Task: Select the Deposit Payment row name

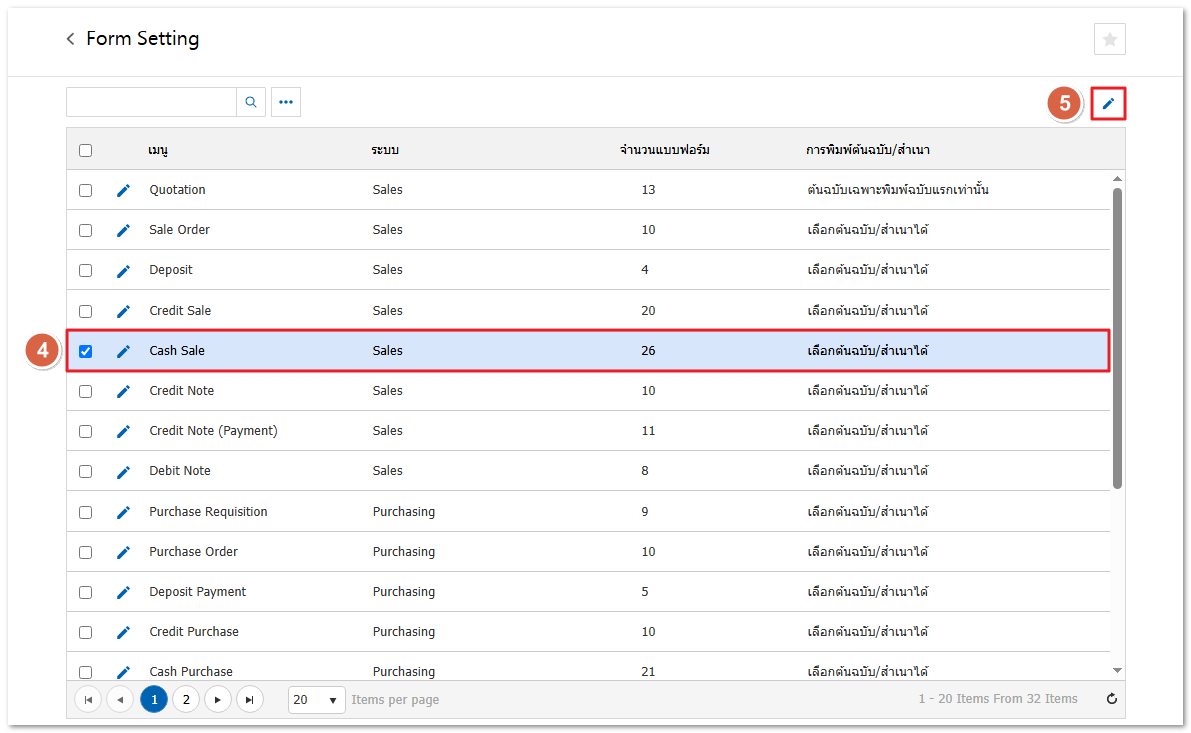Action: 197,592
